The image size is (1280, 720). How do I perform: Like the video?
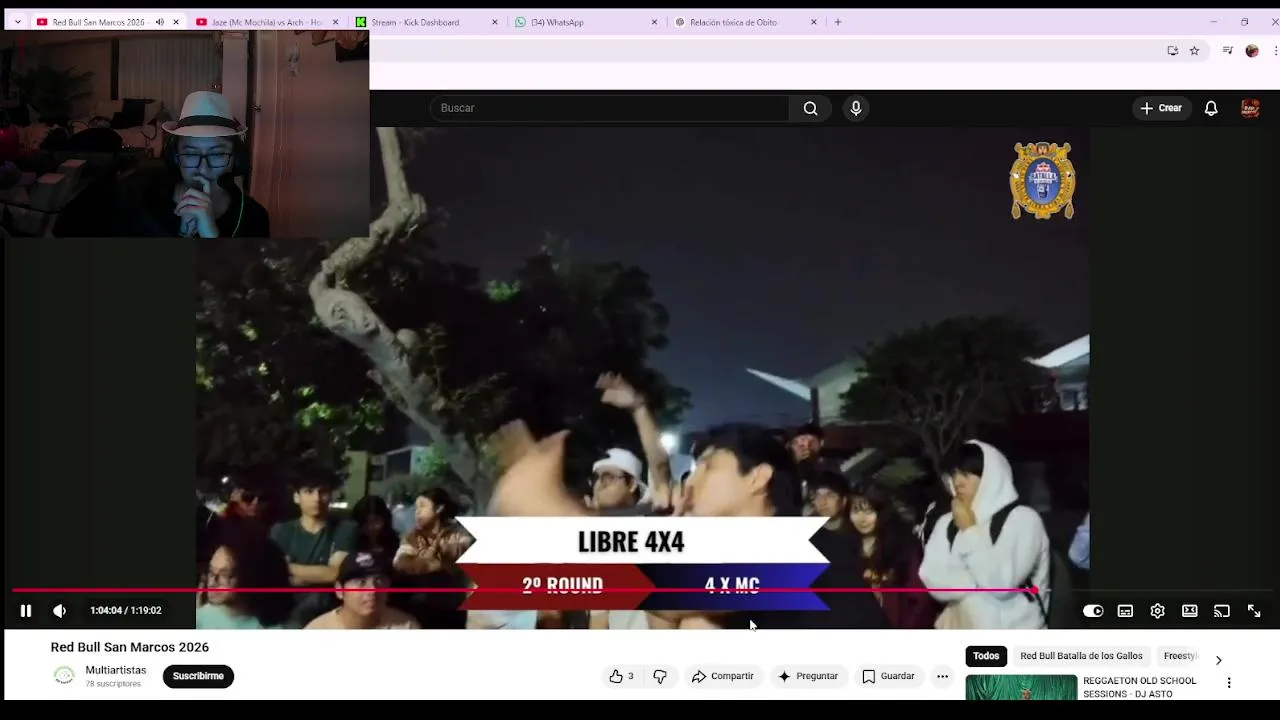click(621, 677)
